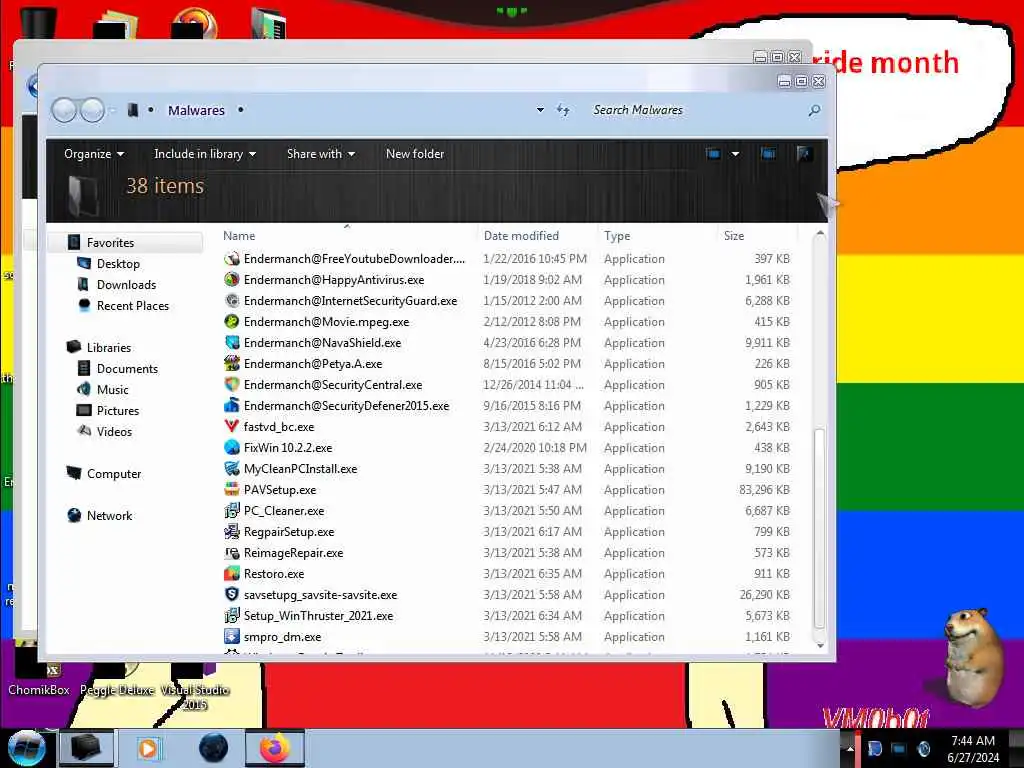Select the PAVSetup.exe icon

232,489
